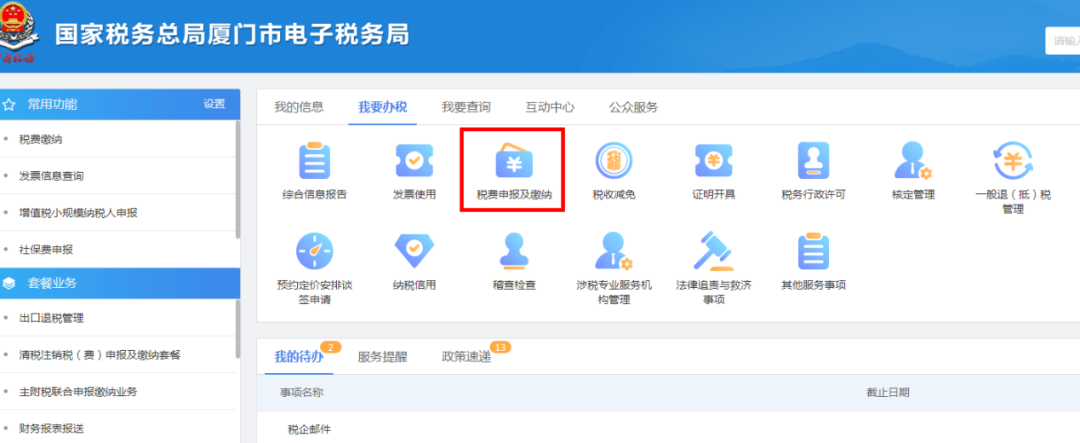This screenshot has width=1080, height=443.
Task: Open 涉税专业服务机构管理 icon
Action: tap(614, 251)
